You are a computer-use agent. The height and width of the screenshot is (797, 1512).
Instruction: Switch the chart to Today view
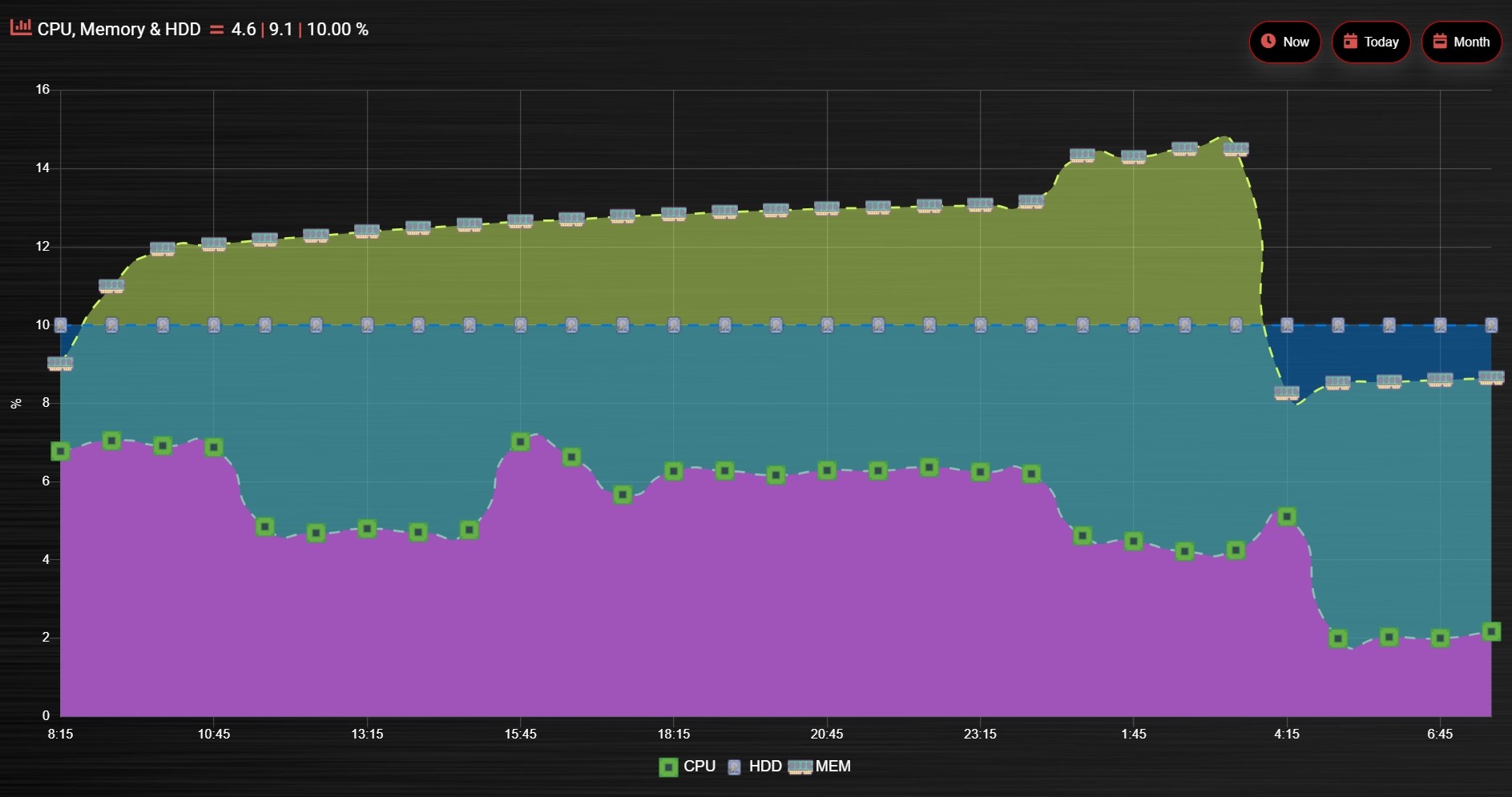[x=1370, y=42]
